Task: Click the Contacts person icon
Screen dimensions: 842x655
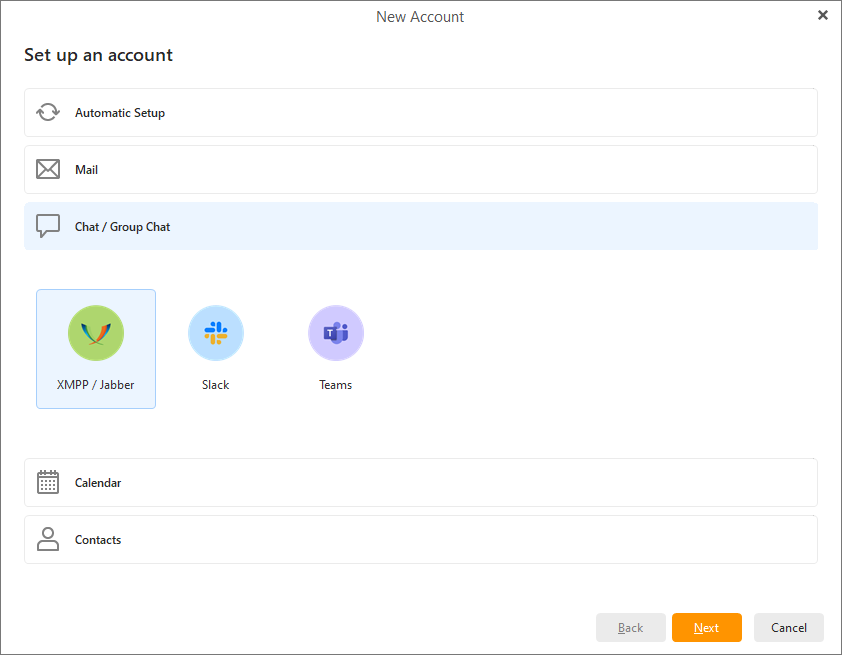Action: tap(48, 539)
